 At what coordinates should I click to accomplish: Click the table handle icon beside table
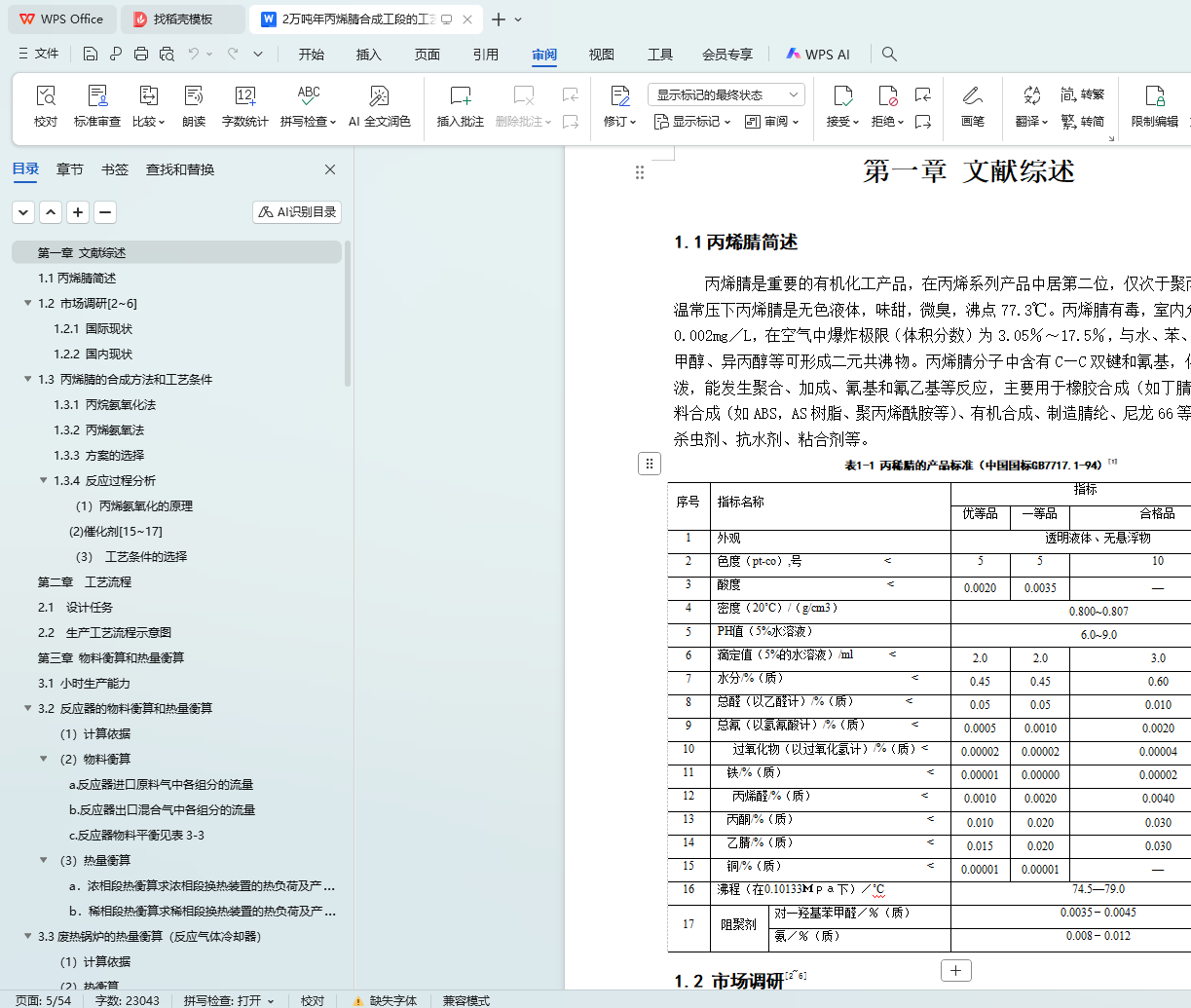click(650, 464)
